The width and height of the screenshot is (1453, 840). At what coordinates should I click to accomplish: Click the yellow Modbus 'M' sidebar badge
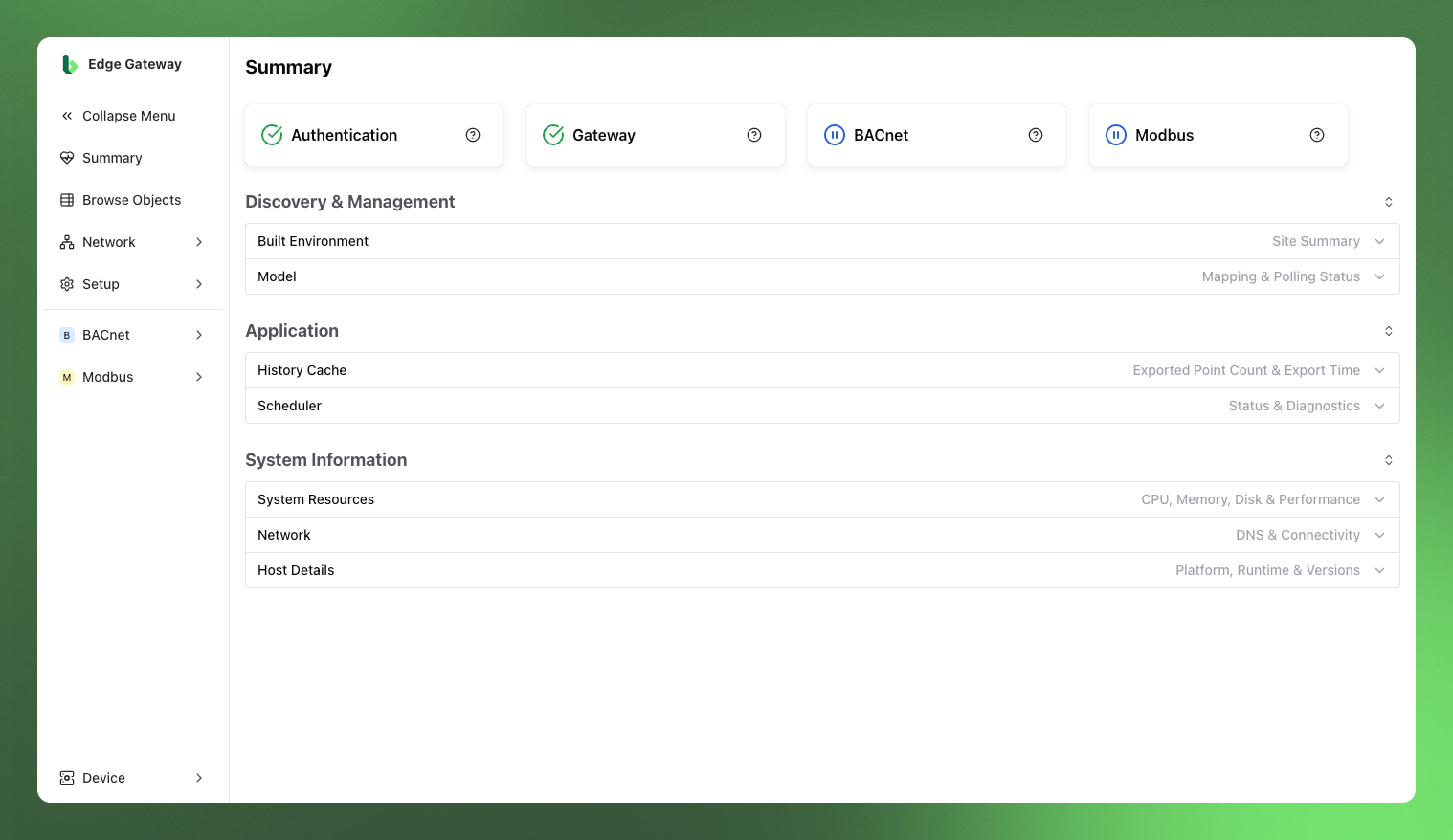(x=67, y=377)
